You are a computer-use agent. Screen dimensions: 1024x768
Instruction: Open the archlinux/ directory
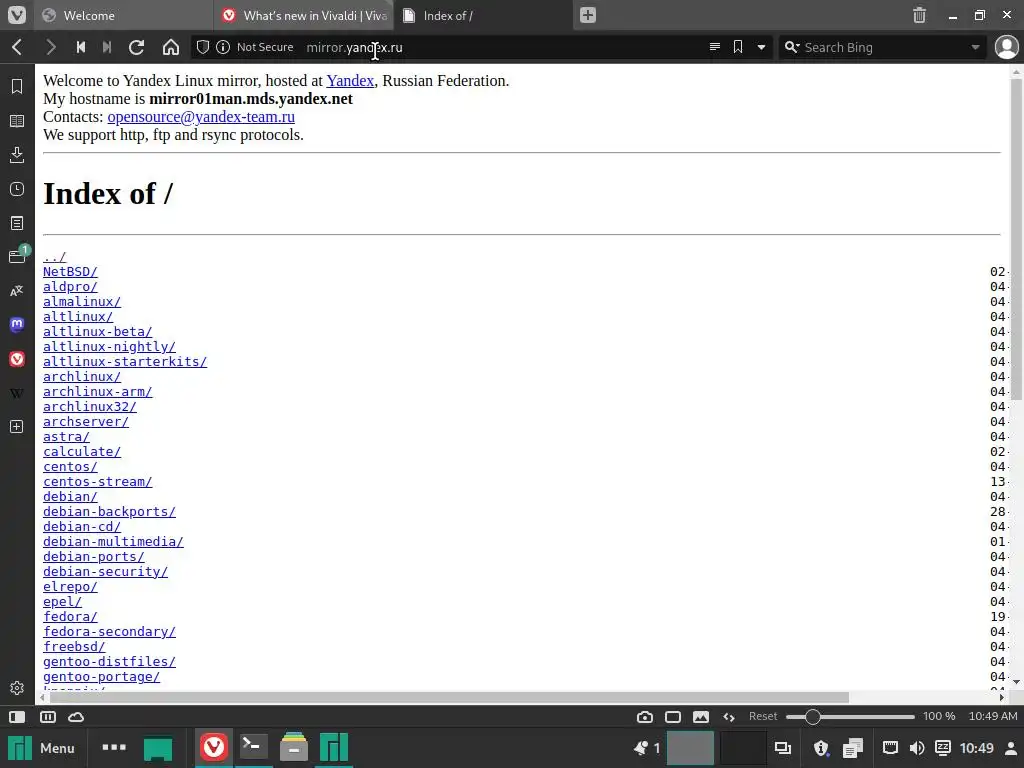point(82,377)
